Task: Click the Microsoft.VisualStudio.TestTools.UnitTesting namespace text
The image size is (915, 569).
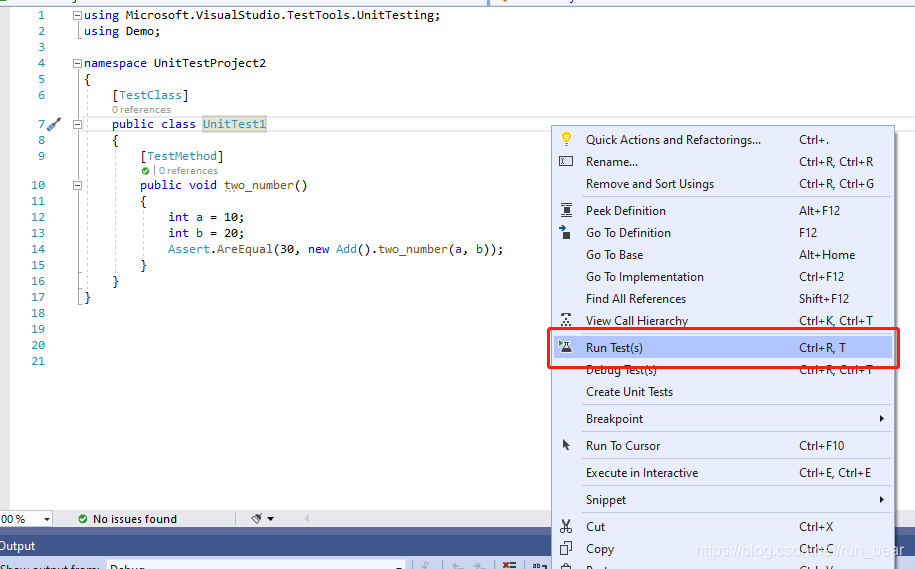Action: [280, 16]
